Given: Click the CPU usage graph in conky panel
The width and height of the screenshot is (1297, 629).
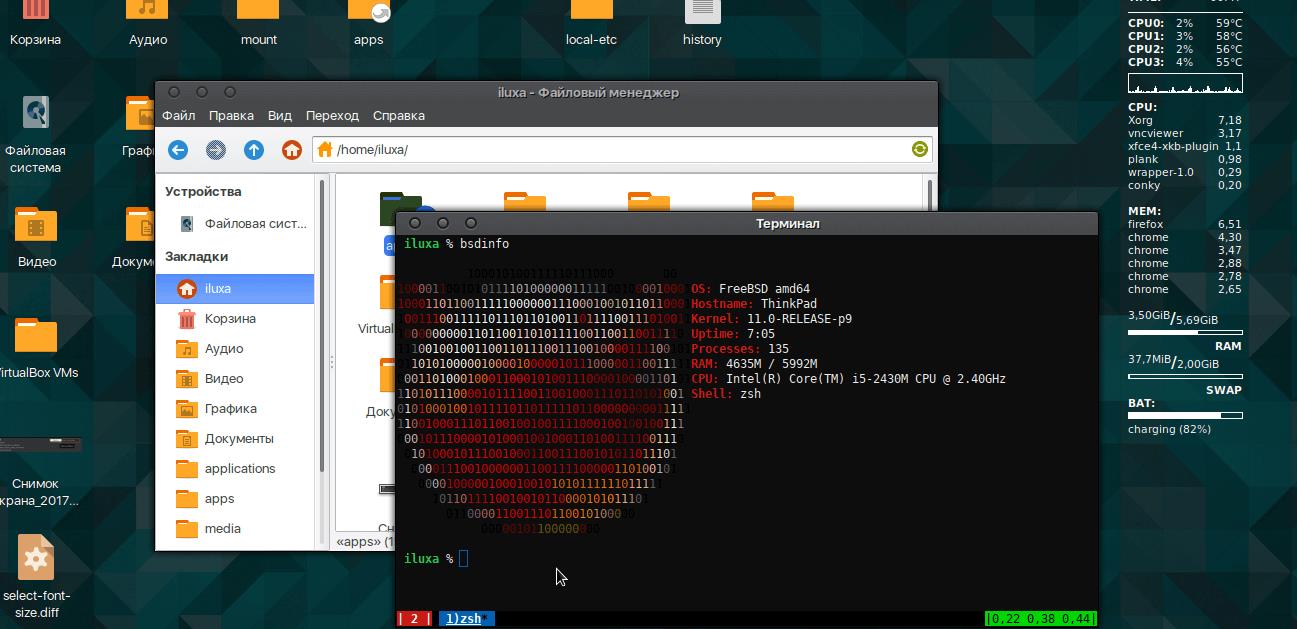Looking at the screenshot, I should [x=1185, y=83].
